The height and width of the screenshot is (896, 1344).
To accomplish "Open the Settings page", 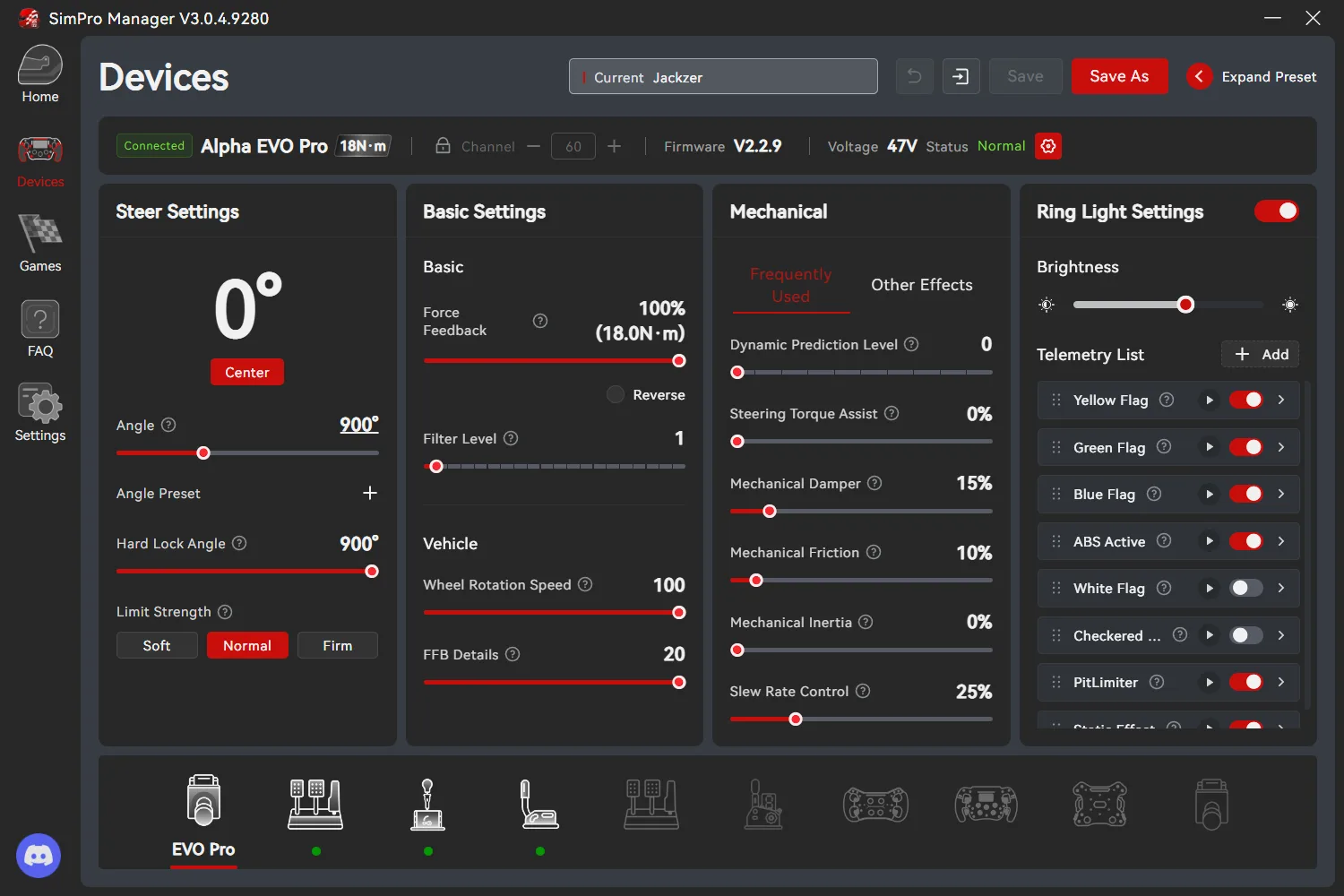I will [40, 413].
